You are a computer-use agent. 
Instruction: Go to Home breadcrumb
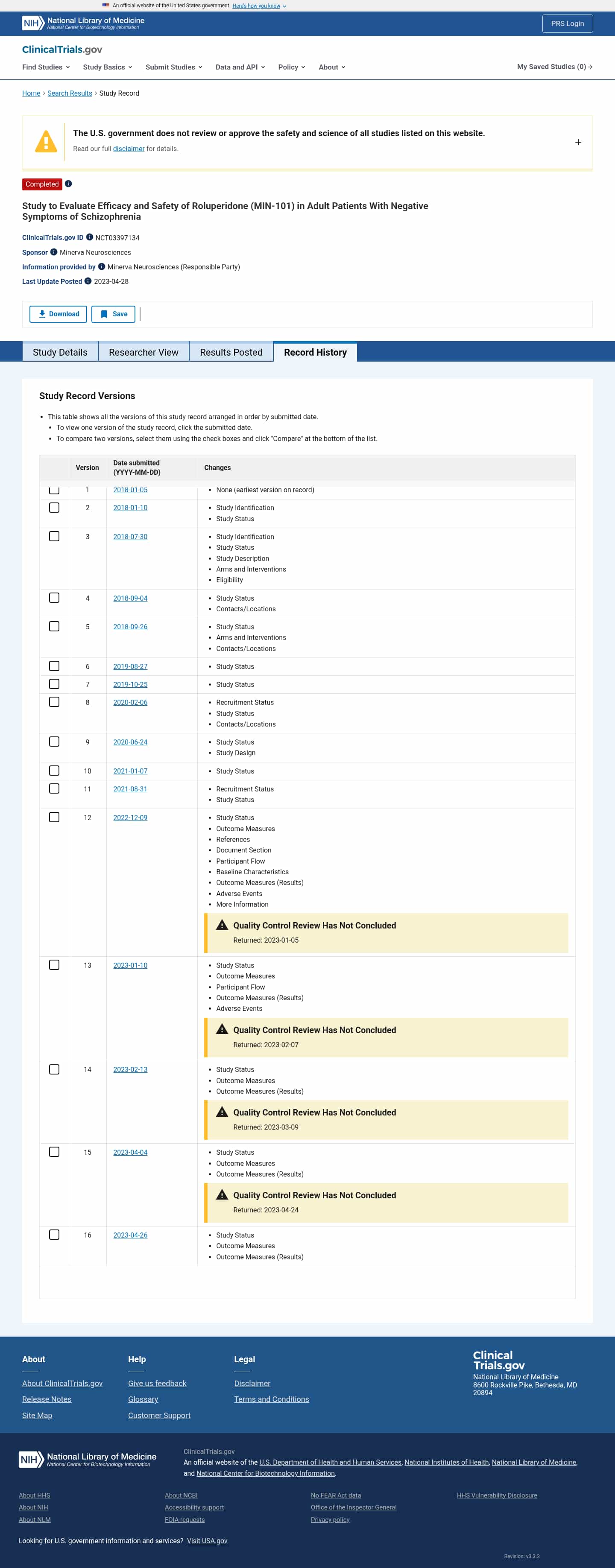click(31, 93)
